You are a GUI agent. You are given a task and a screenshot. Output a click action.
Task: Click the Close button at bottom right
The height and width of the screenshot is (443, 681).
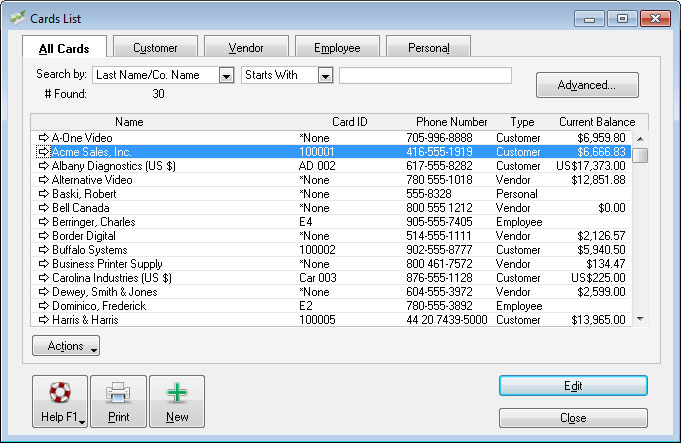click(x=573, y=418)
